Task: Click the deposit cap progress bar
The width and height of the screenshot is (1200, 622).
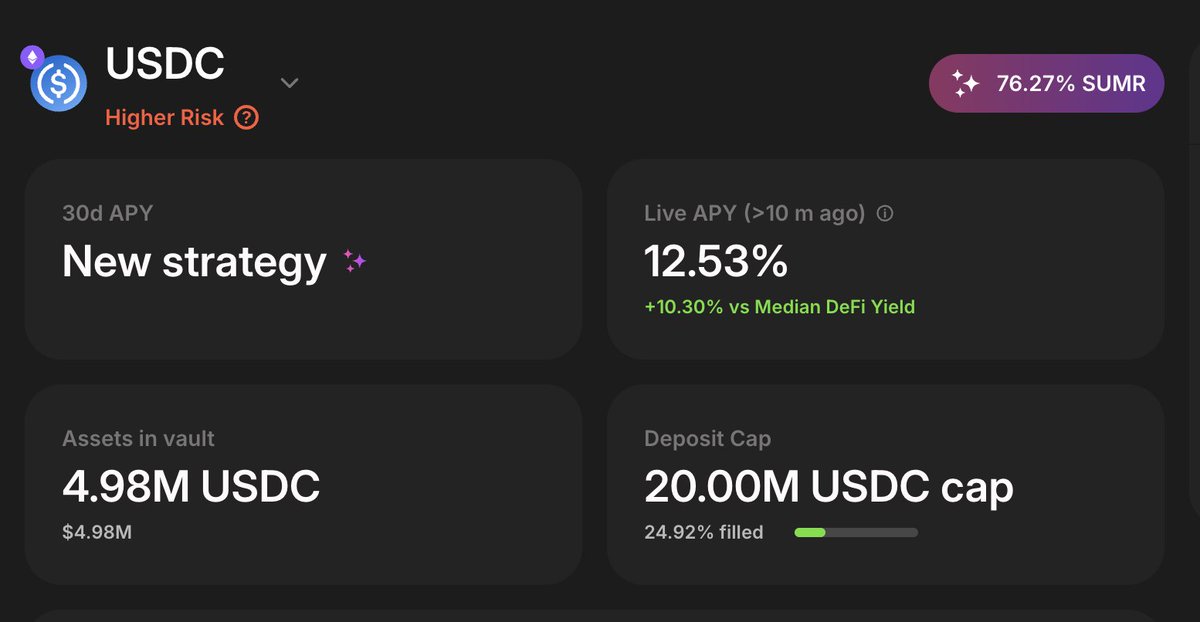Action: point(856,533)
